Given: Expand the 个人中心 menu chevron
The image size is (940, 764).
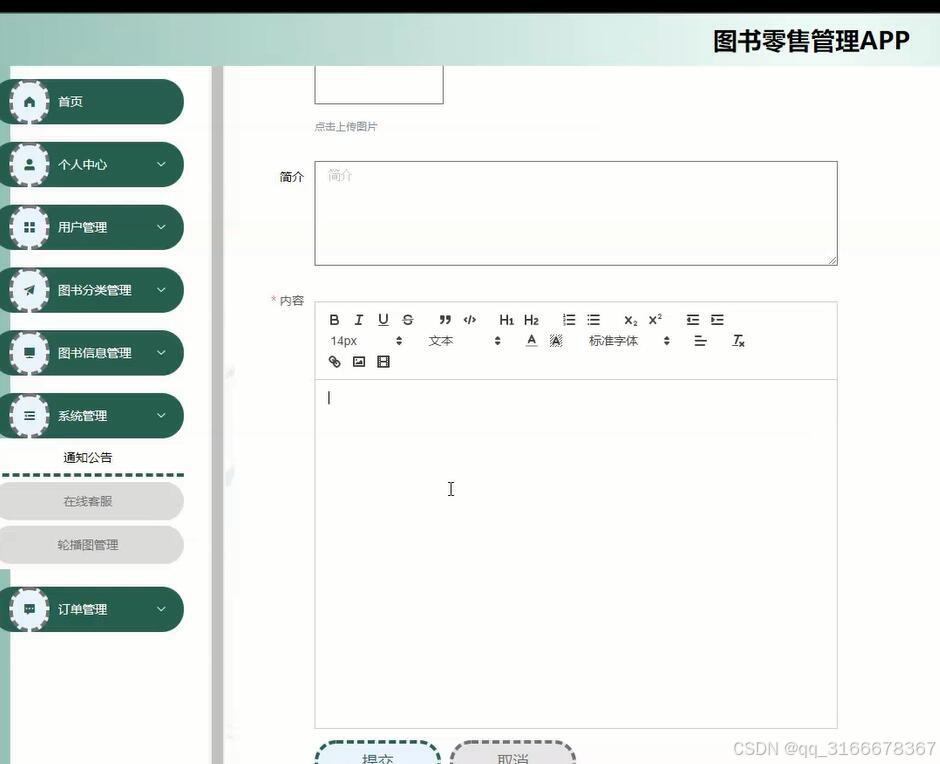Looking at the screenshot, I should pos(161,164).
